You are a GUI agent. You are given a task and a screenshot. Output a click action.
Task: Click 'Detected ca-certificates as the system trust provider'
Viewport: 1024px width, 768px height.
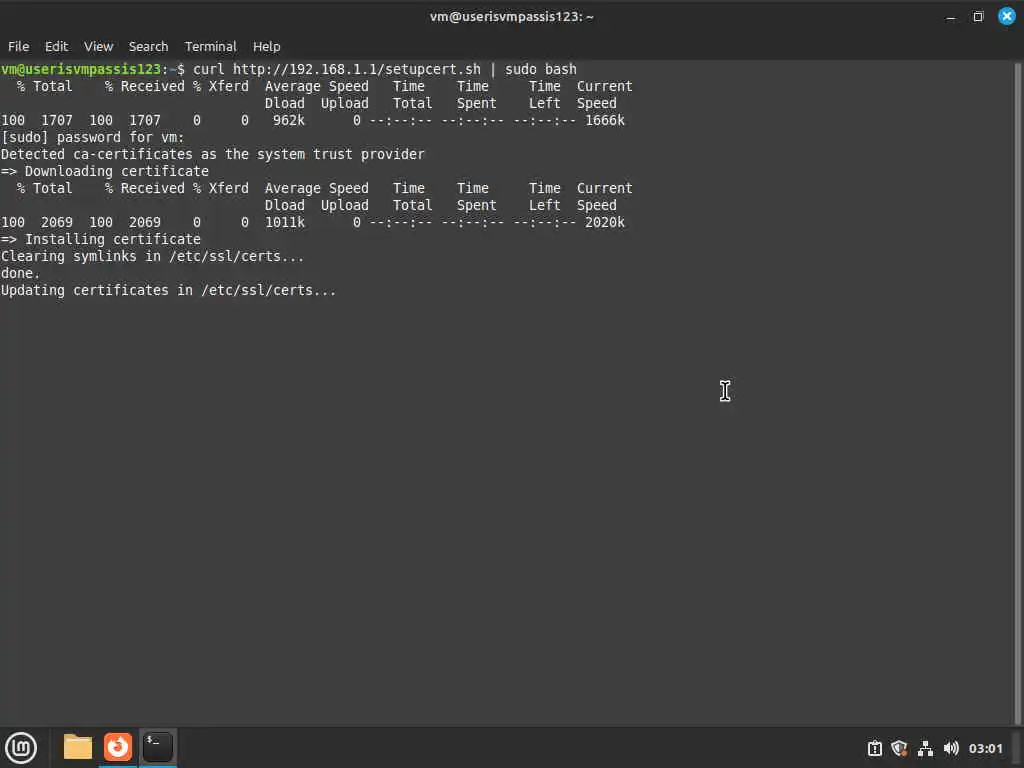212,154
